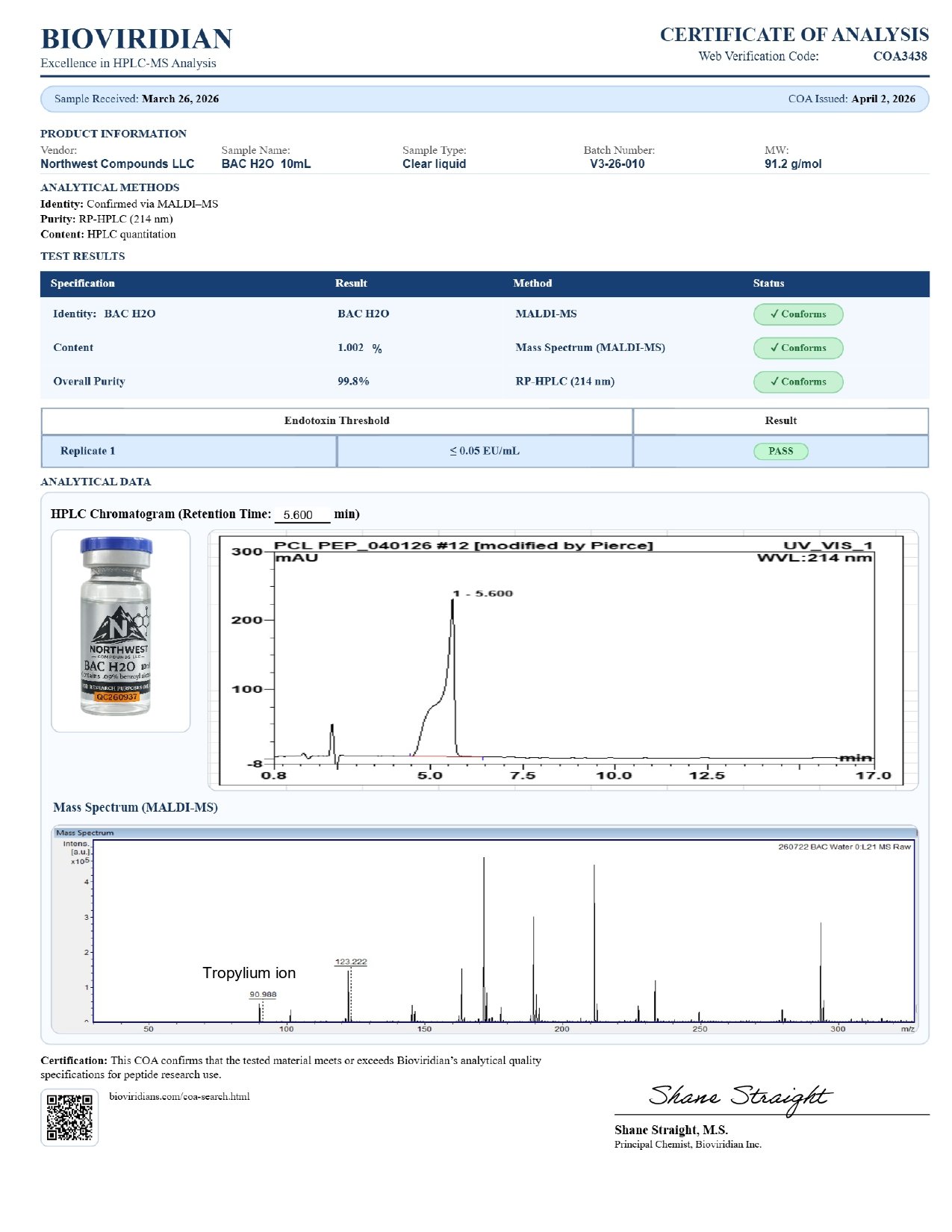
Task: Click the Content Conforms status badge
Action: pos(798,348)
